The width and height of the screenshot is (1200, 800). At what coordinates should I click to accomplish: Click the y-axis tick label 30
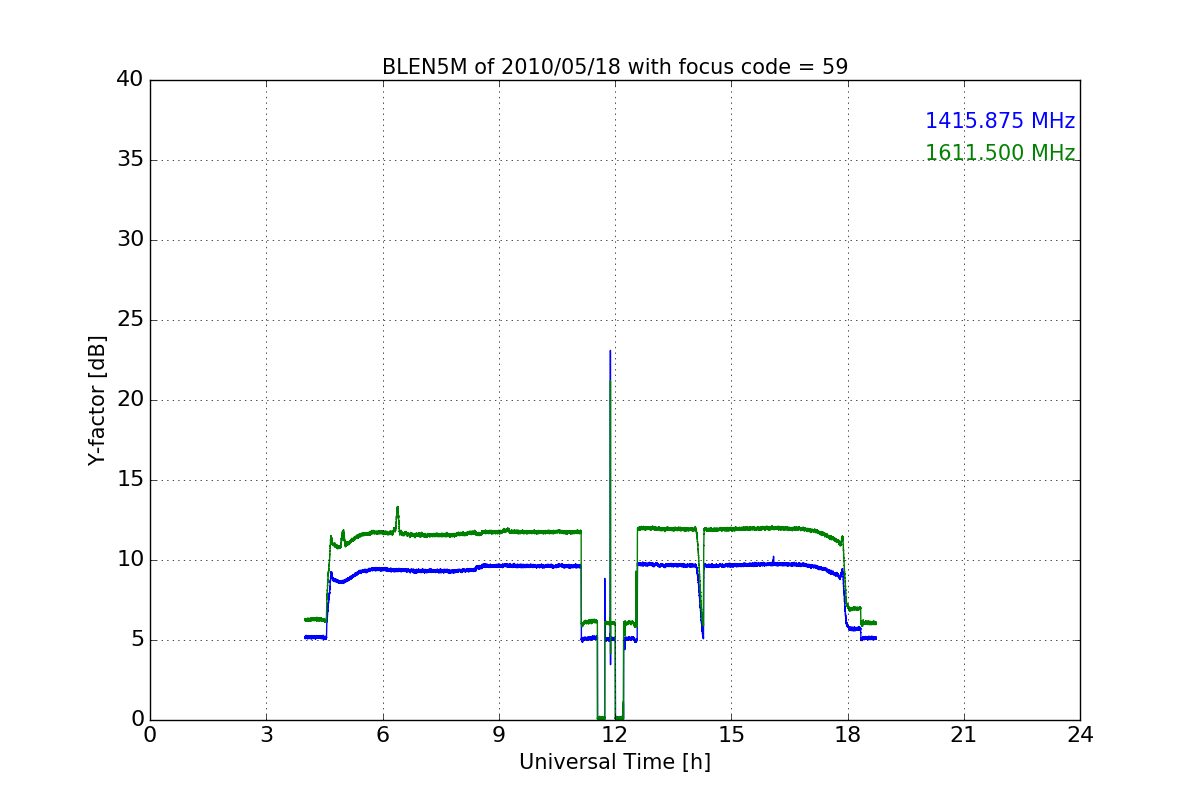(x=132, y=240)
